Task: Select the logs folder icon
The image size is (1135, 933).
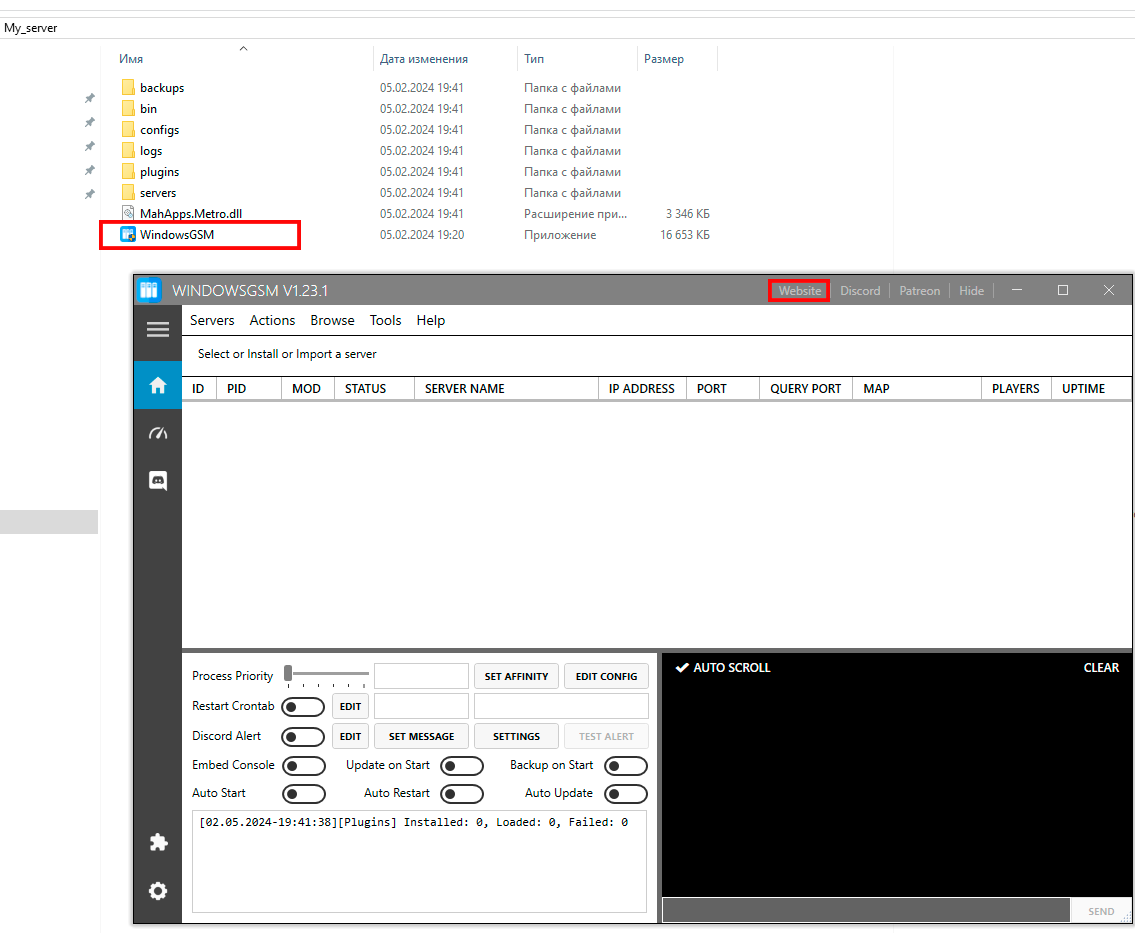Action: pos(128,151)
